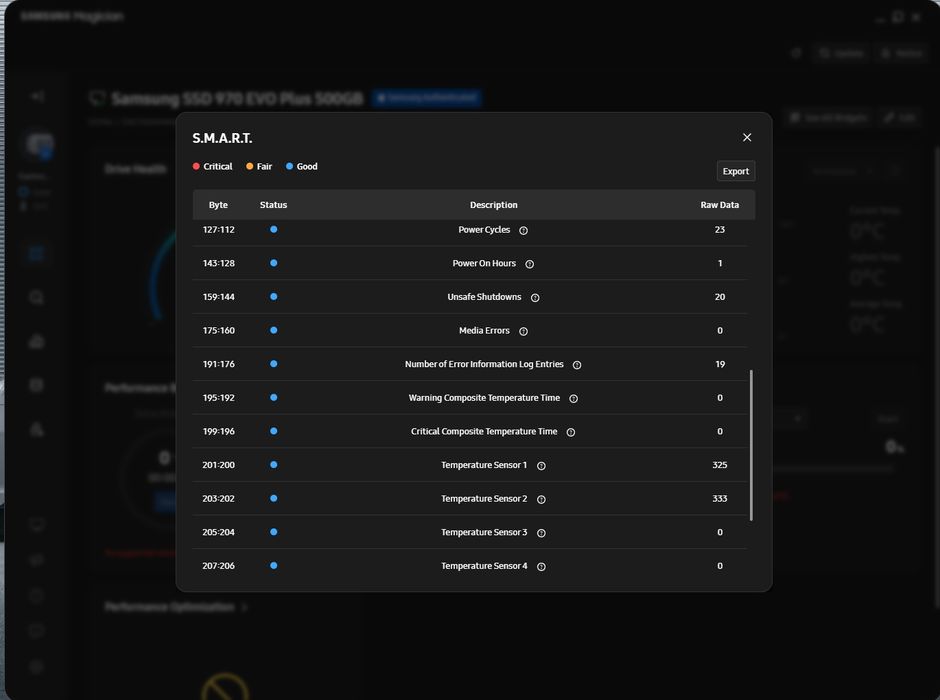Show info for Warning Composite Temperature Time
This screenshot has width=940, height=700.
(x=574, y=398)
